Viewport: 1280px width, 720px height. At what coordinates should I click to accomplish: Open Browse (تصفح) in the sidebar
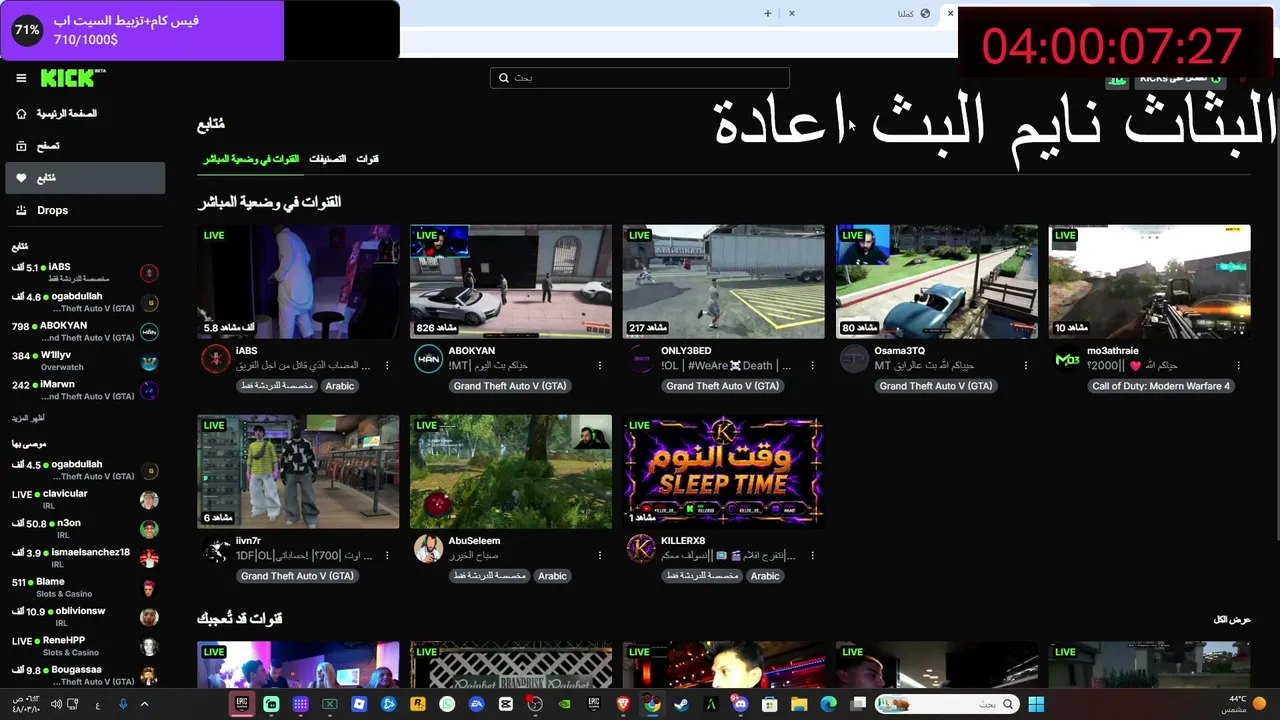[x=85, y=146]
